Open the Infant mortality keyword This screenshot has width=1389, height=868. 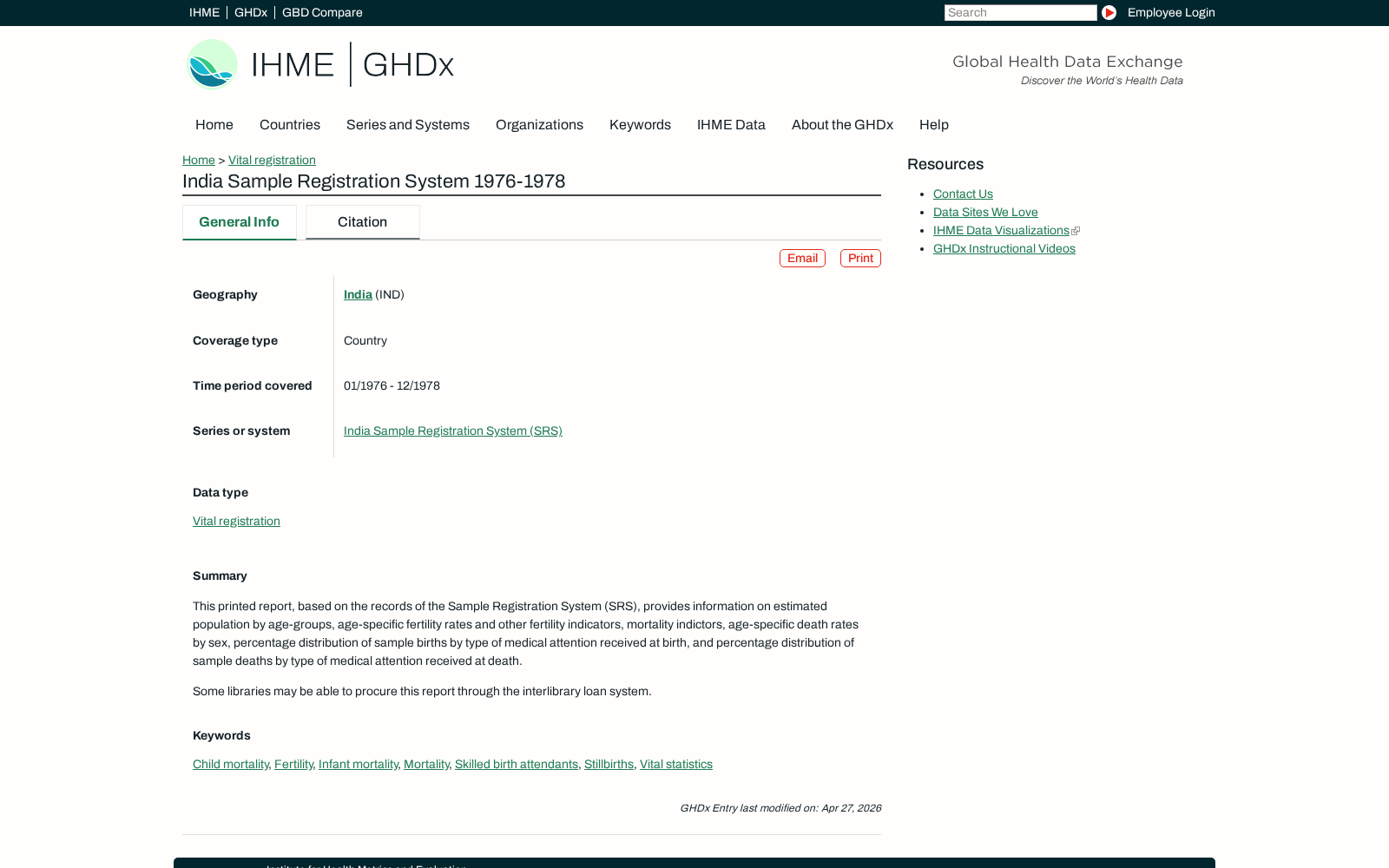pyautogui.click(x=359, y=765)
